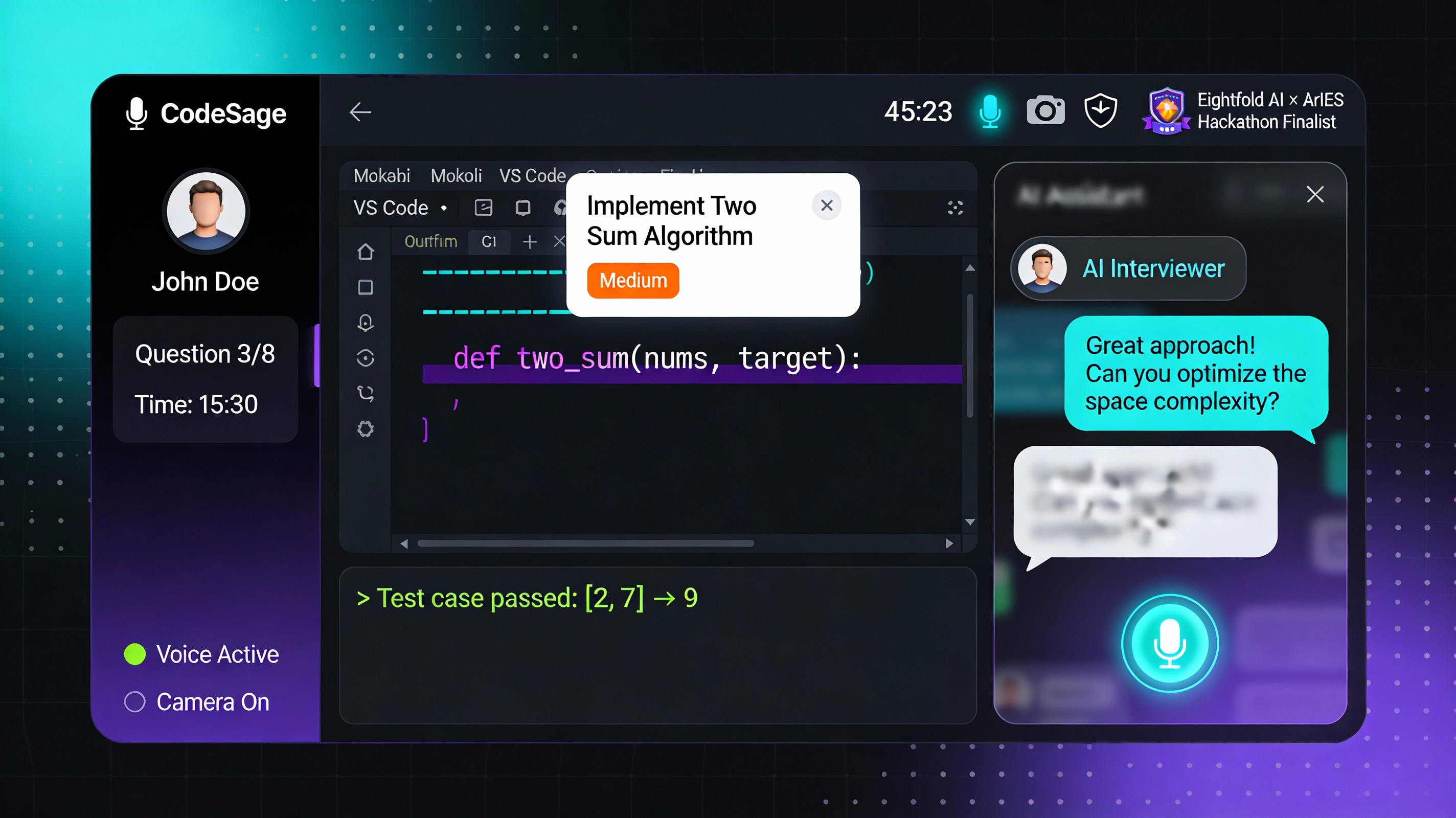Click the gear icon in editor sidebar
The height and width of the screenshot is (818, 1456).
click(x=366, y=429)
